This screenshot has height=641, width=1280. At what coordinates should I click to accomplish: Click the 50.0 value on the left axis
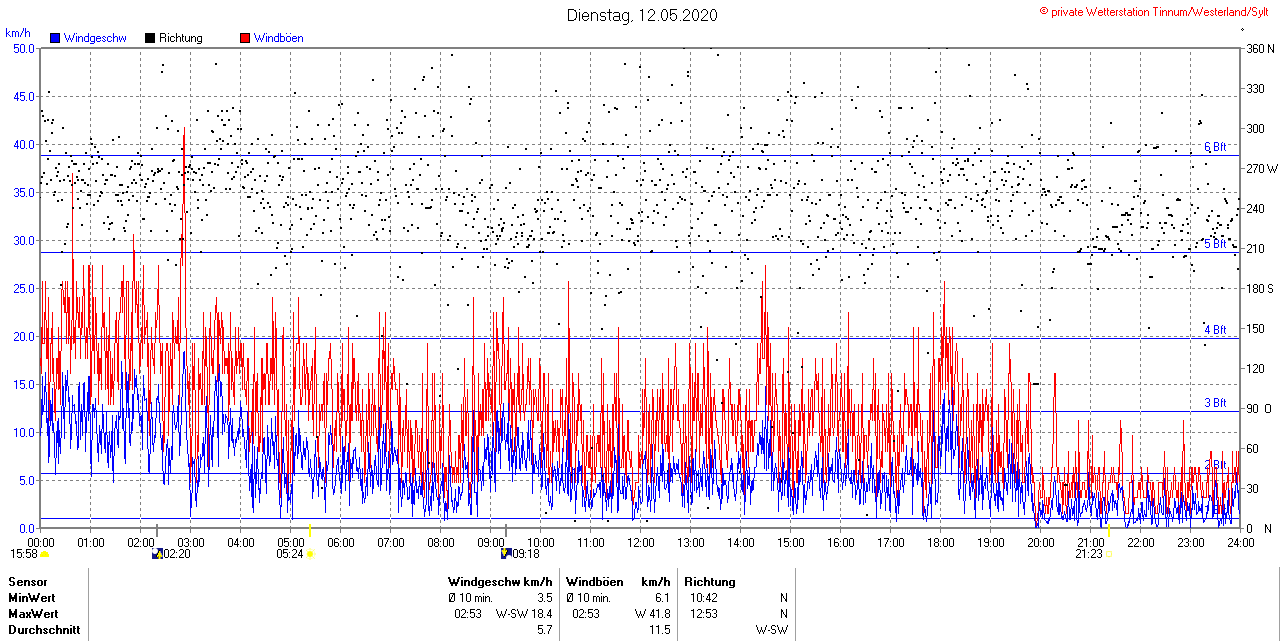(24, 48)
